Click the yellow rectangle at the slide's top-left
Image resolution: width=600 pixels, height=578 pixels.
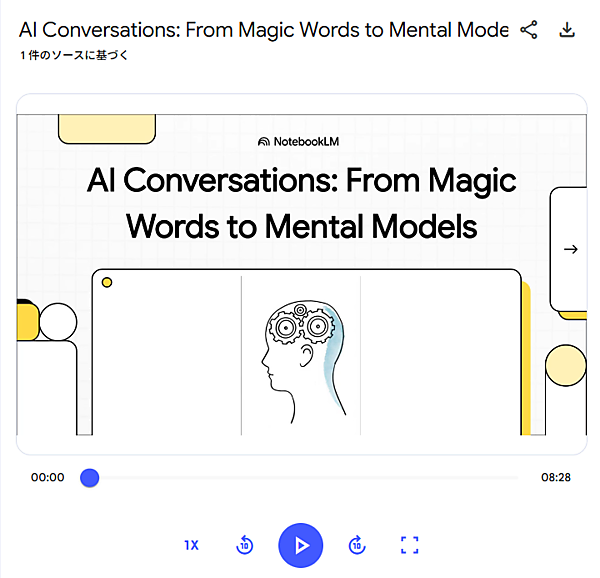point(106,129)
